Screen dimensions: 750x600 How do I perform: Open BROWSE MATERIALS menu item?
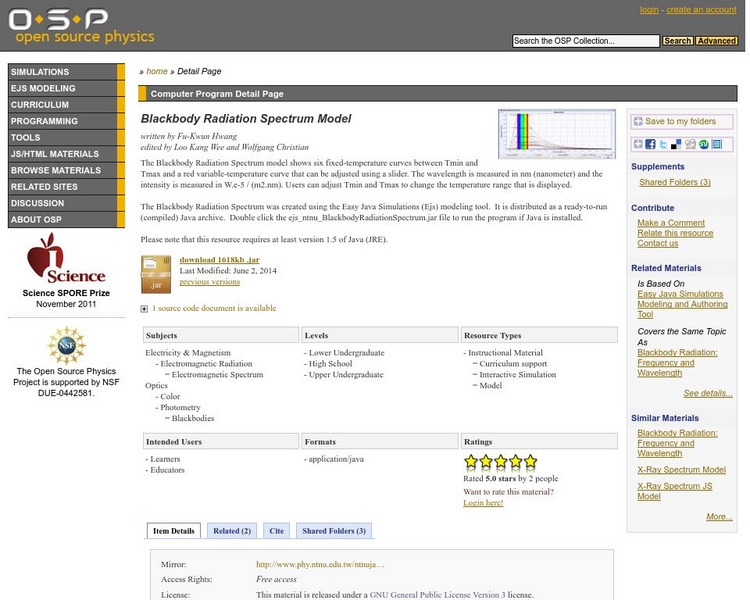(66, 170)
